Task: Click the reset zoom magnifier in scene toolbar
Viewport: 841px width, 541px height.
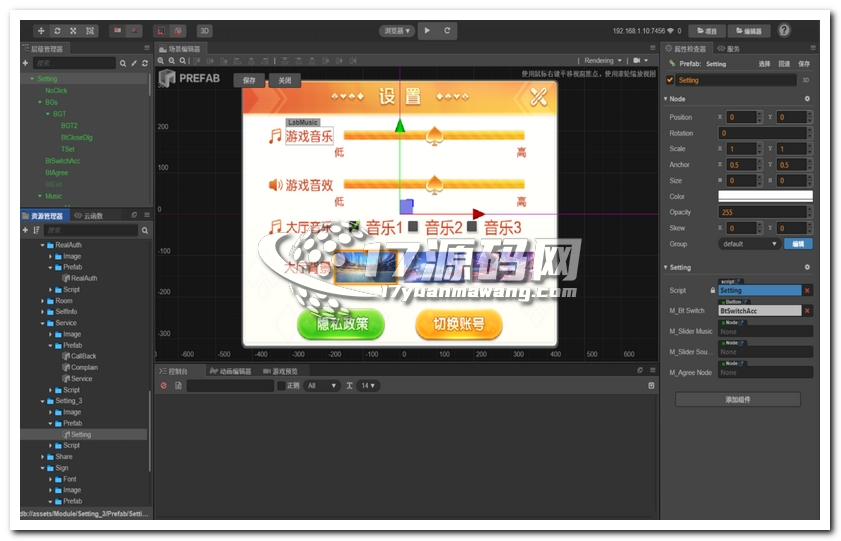Action: pyautogui.click(x=183, y=61)
